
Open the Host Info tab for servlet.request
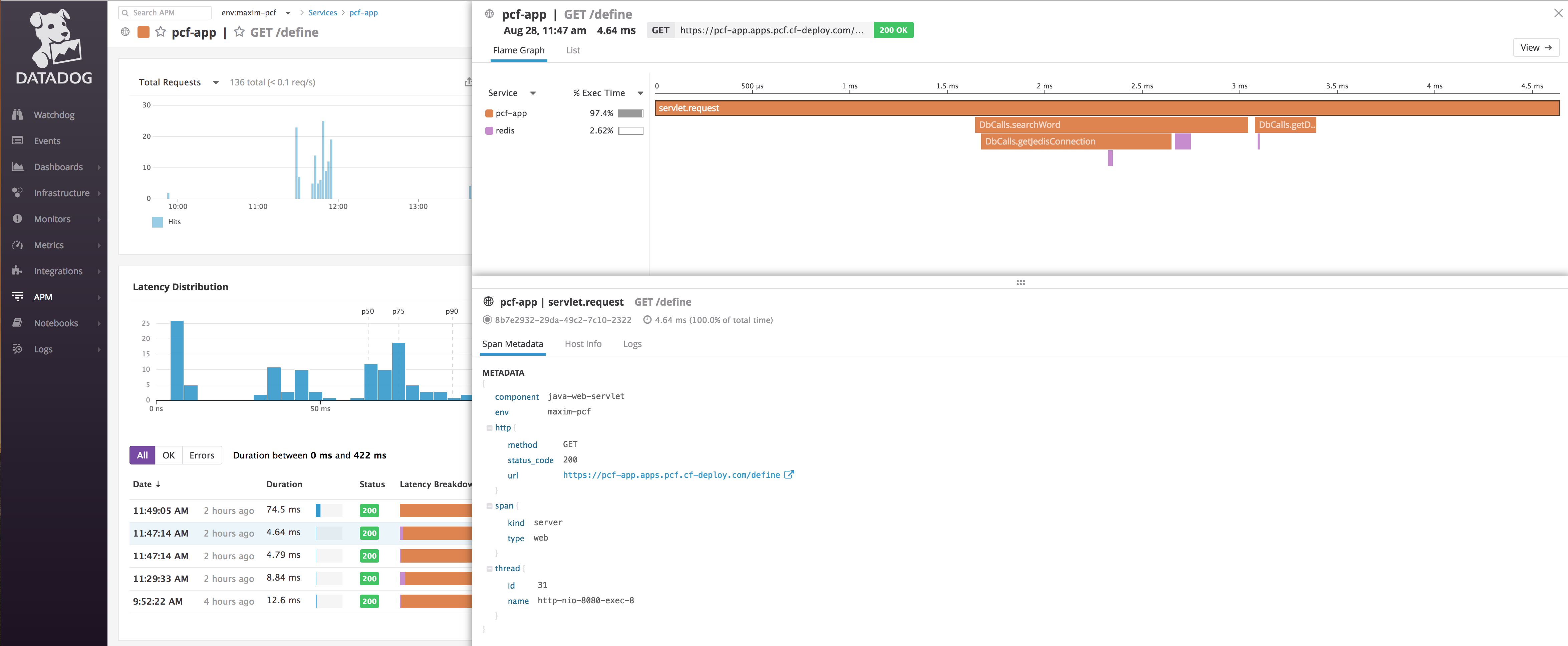pos(583,344)
